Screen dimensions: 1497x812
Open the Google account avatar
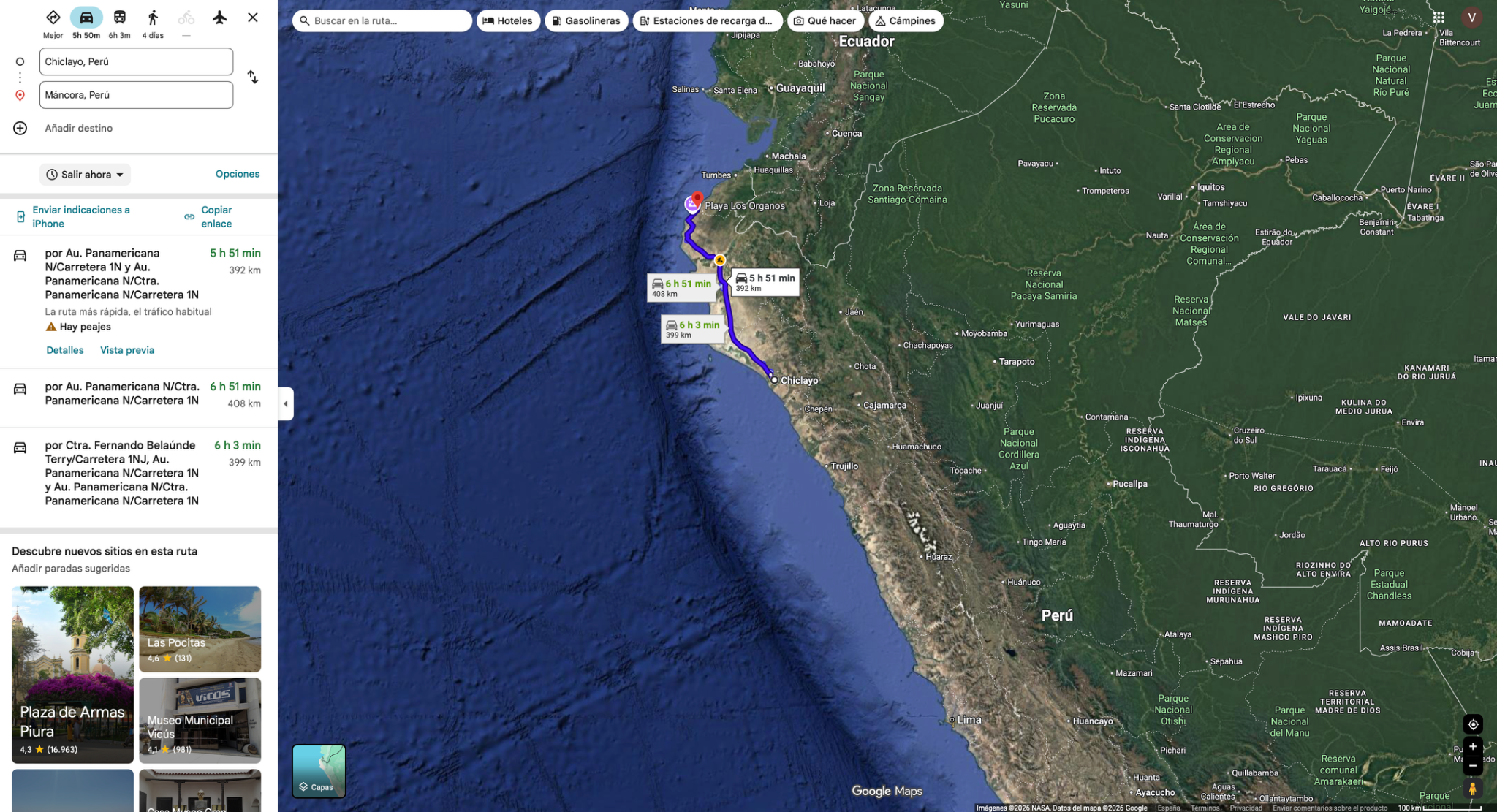(x=1471, y=18)
